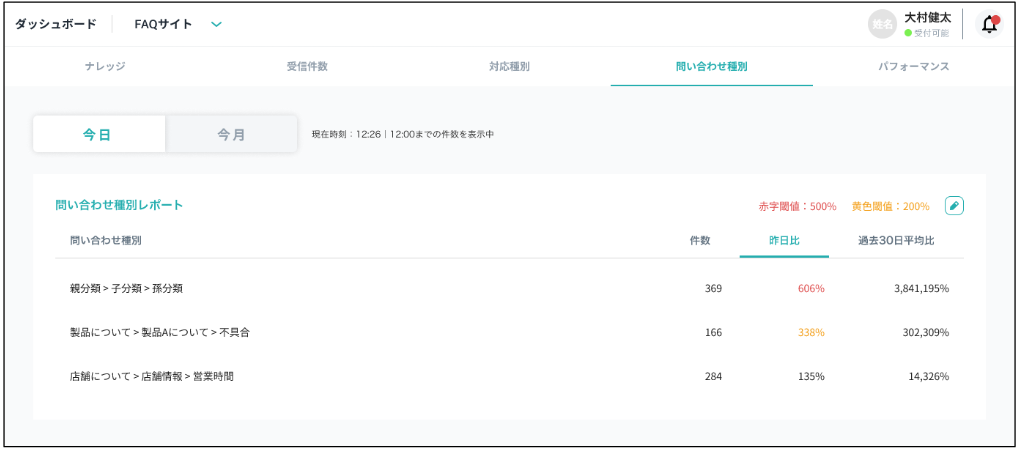Toggle the view to 今日
The height and width of the screenshot is (450, 1018).
coord(98,134)
